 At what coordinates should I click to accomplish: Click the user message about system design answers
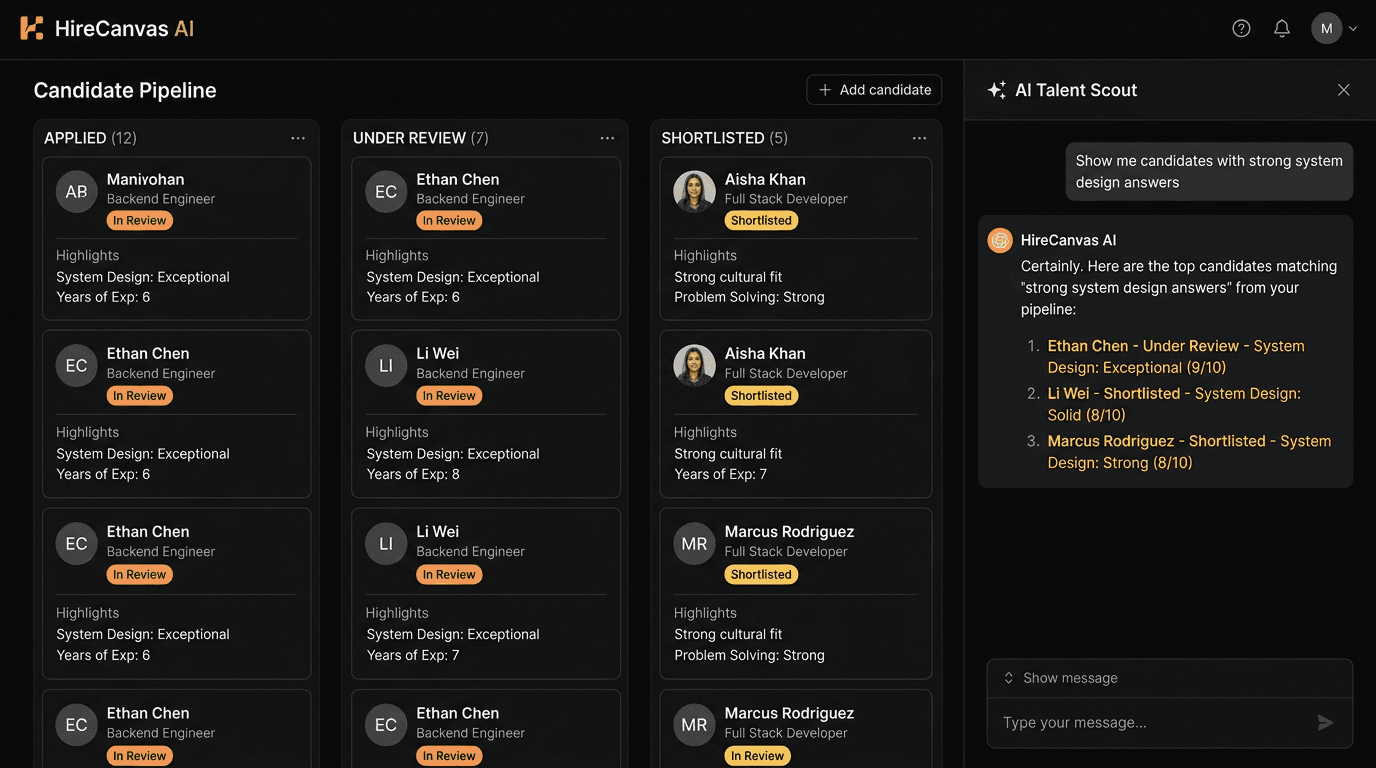coord(1209,171)
